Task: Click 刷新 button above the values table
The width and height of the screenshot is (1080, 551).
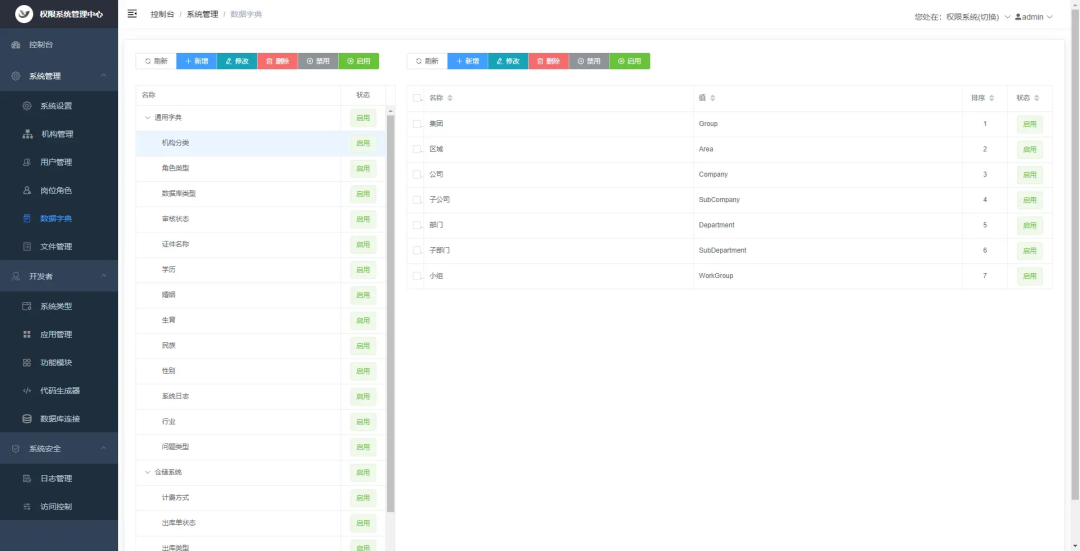Action: pos(427,61)
